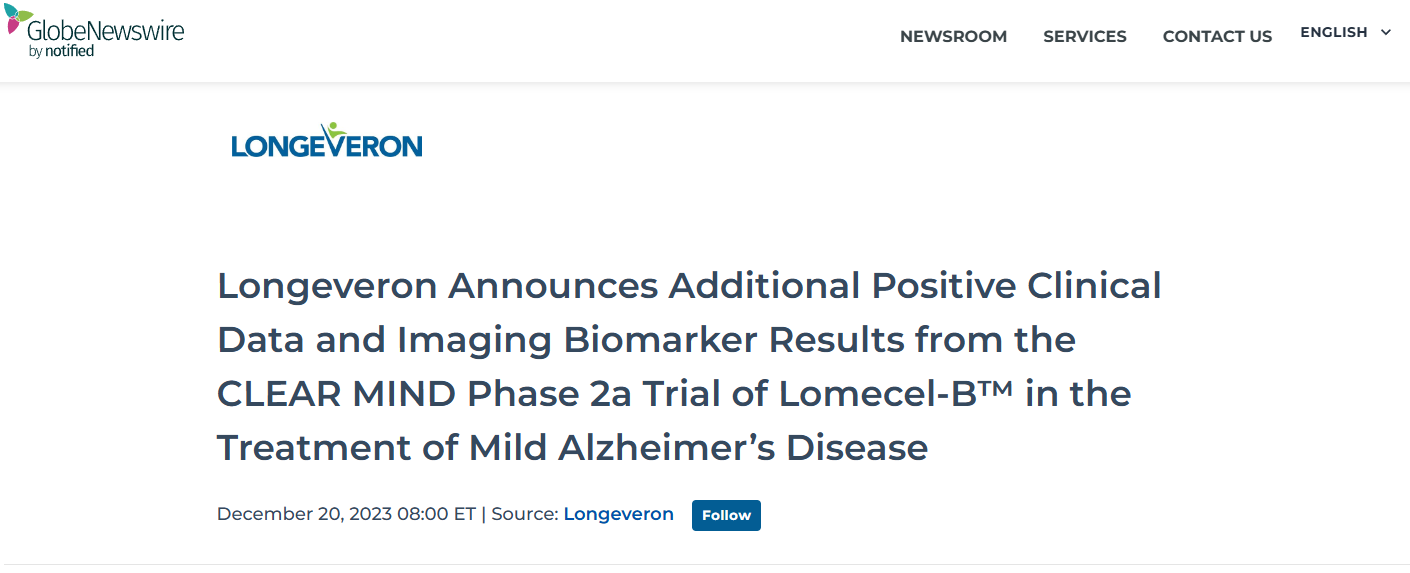Screen dimensions: 1410x573
Task: Click "Treatment of Mild Alzheimer's Disease" line
Action: coord(572,447)
